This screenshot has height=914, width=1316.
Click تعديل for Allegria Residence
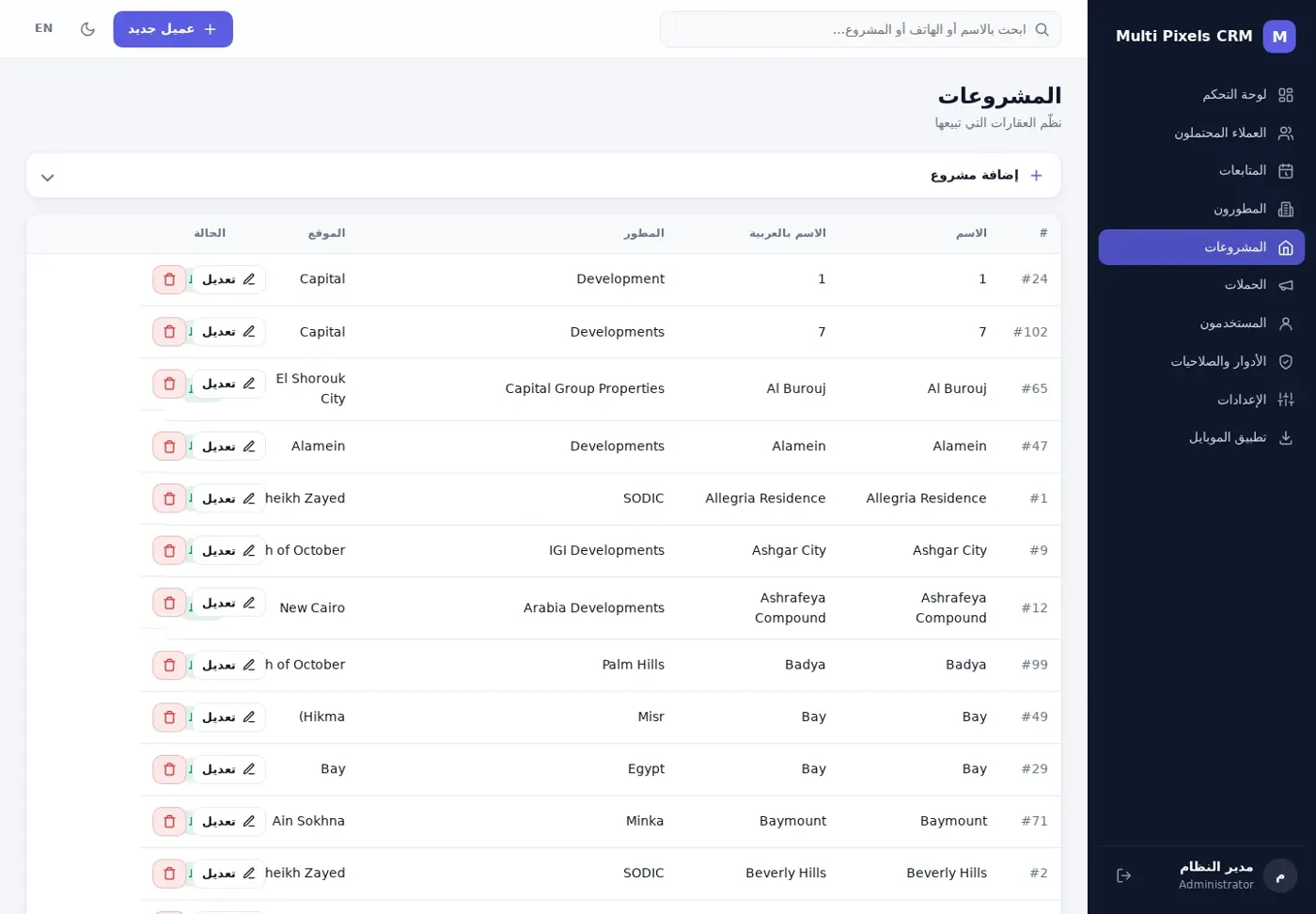click(228, 498)
